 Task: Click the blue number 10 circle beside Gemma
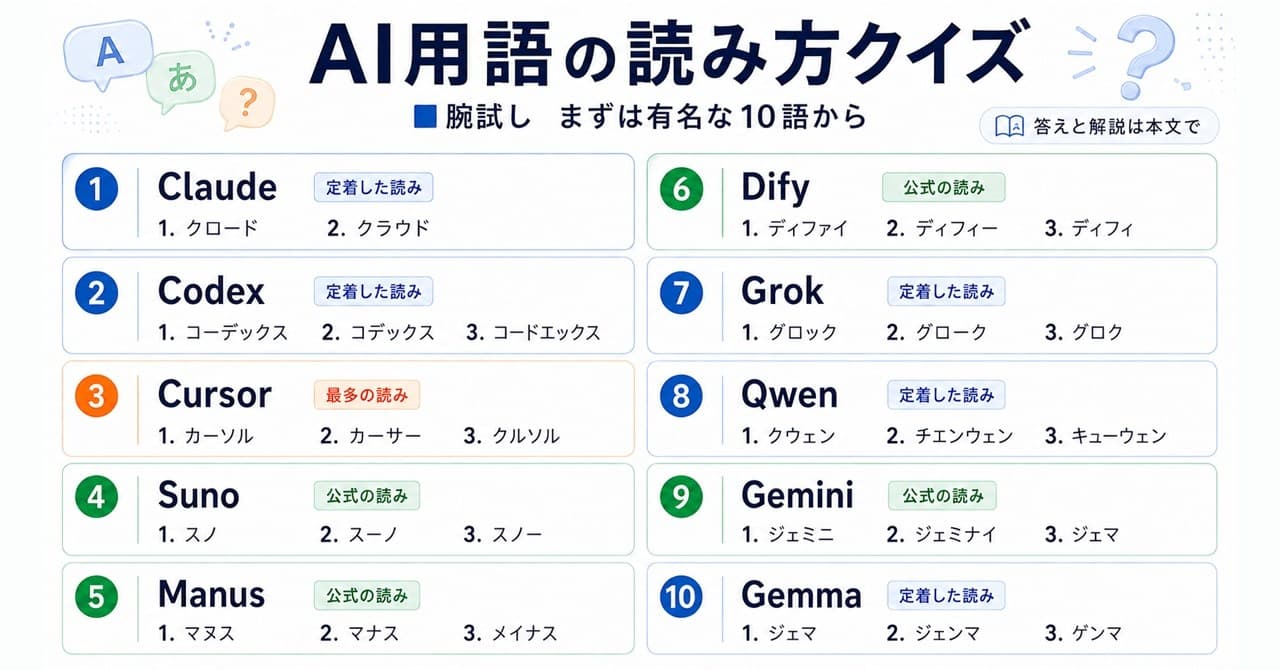point(681,597)
